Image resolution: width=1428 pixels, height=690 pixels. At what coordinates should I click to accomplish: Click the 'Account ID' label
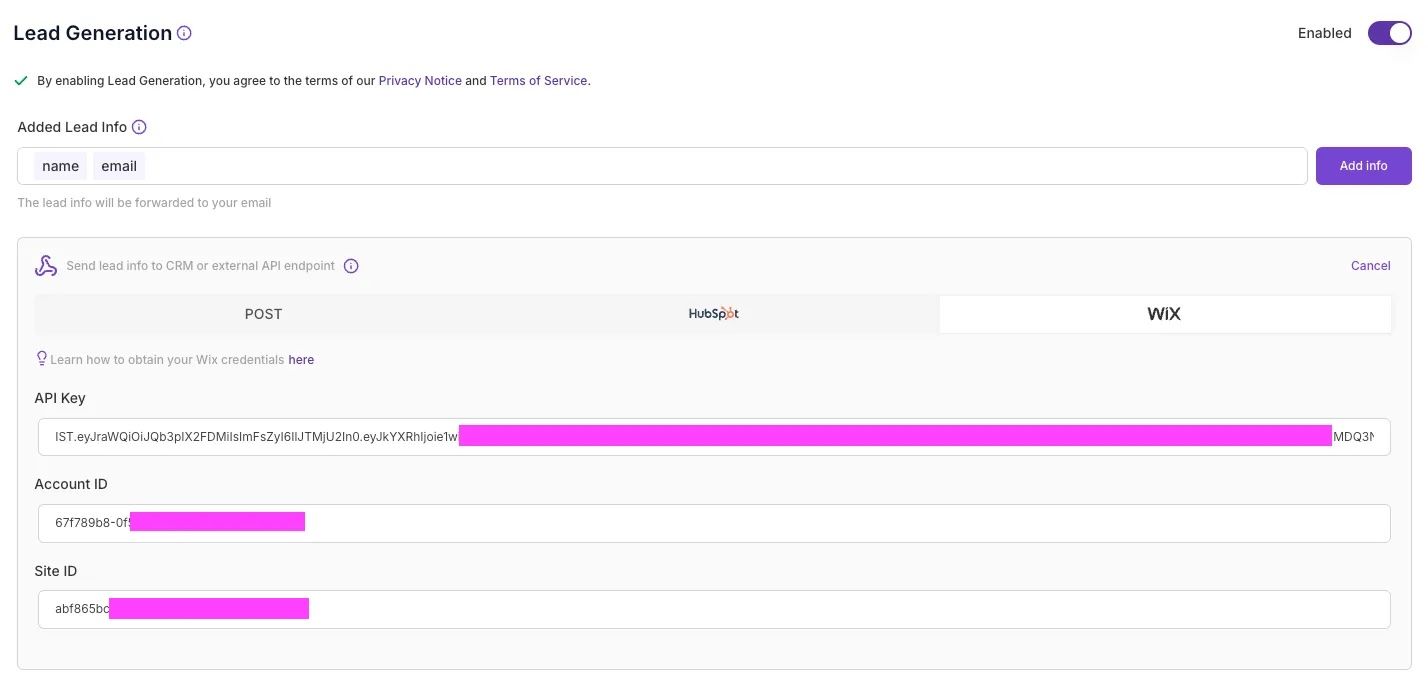coord(71,484)
